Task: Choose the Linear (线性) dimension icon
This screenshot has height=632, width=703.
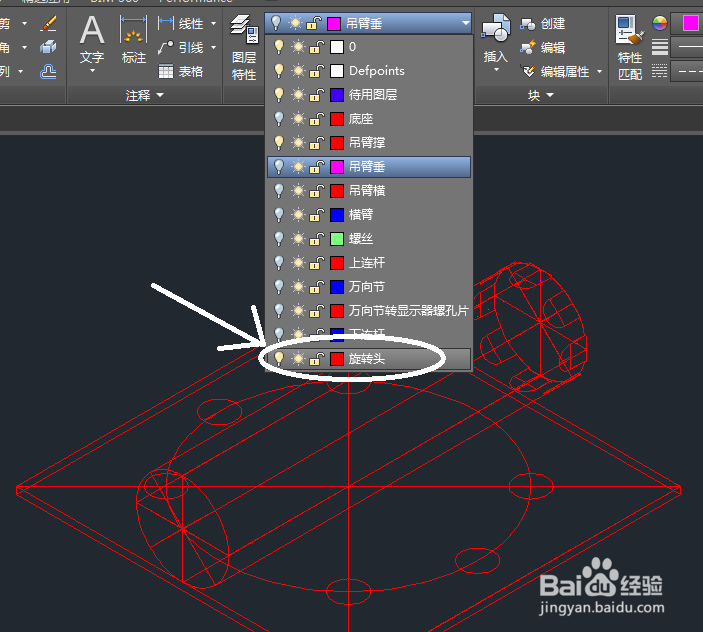Action: (166, 23)
